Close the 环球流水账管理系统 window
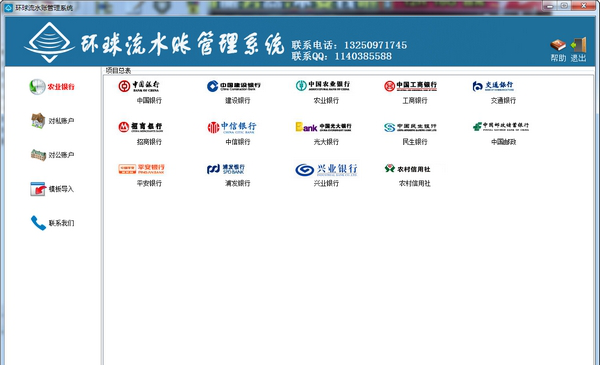 (584, 6)
